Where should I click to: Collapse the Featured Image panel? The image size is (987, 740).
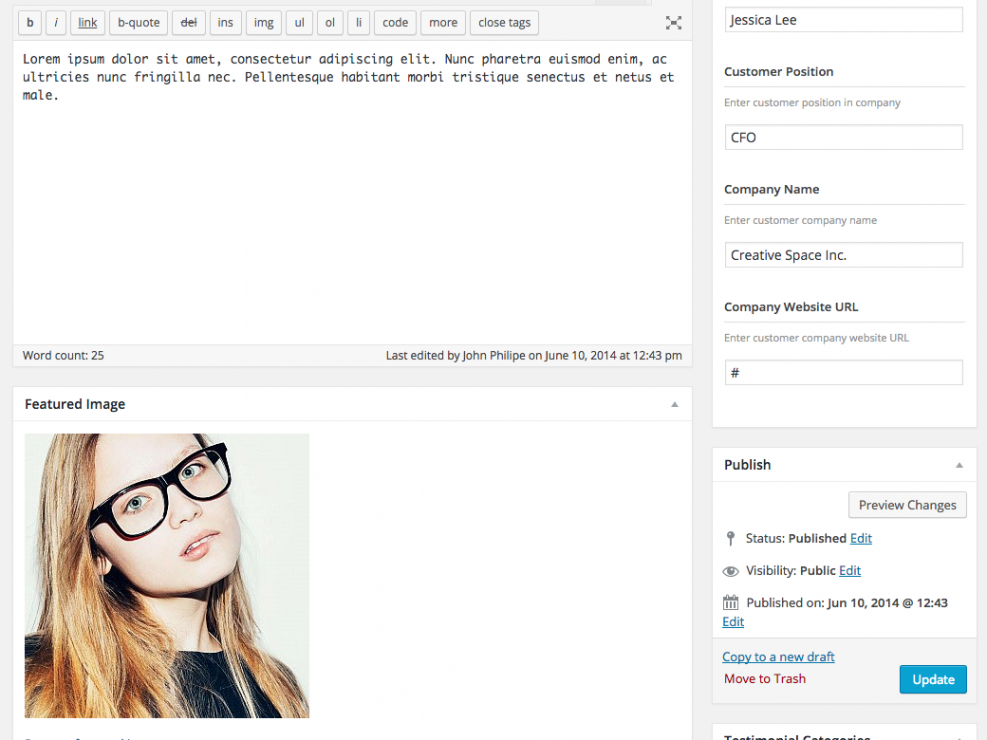coord(674,405)
